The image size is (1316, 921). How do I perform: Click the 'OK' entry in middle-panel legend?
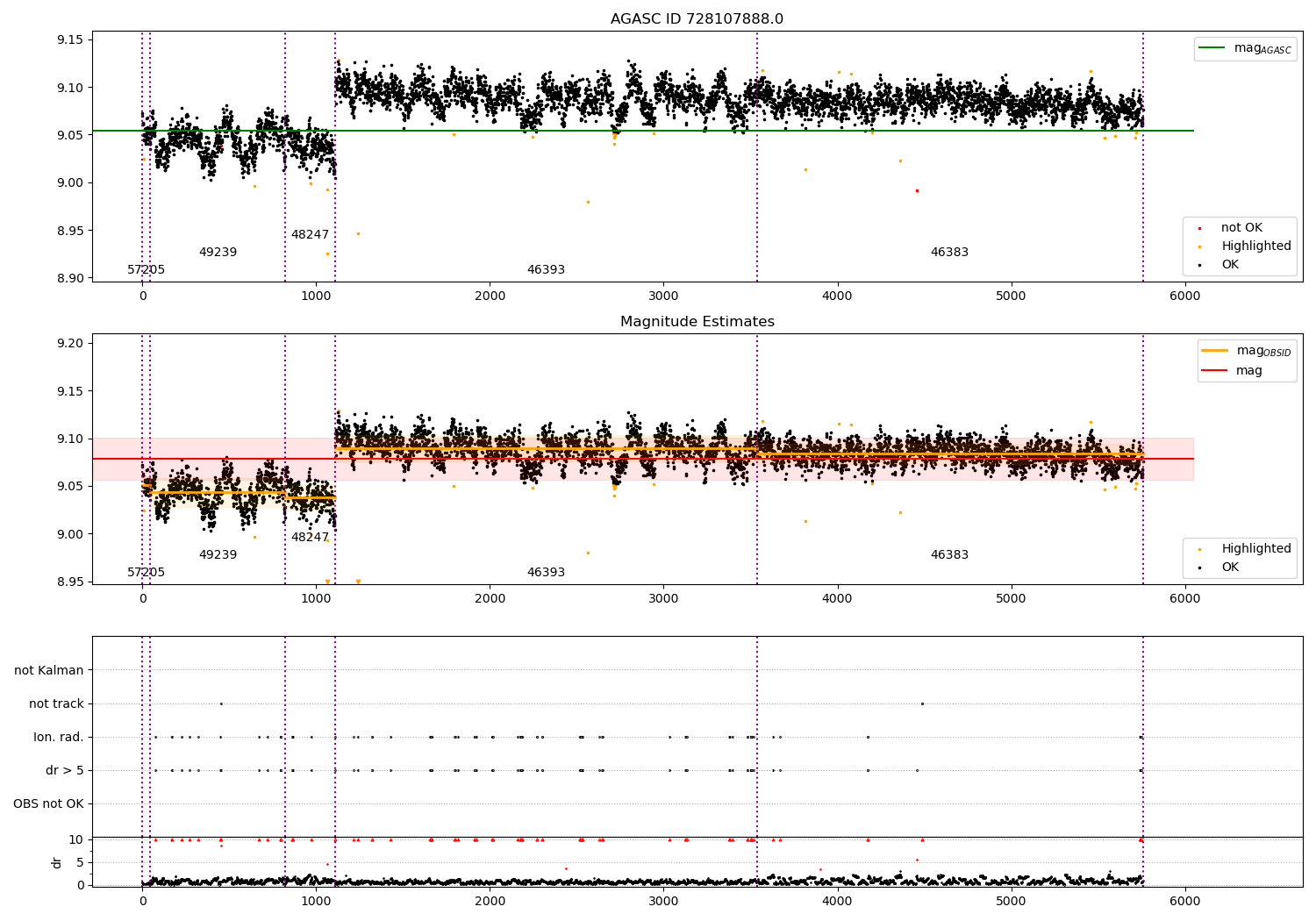point(1230,568)
